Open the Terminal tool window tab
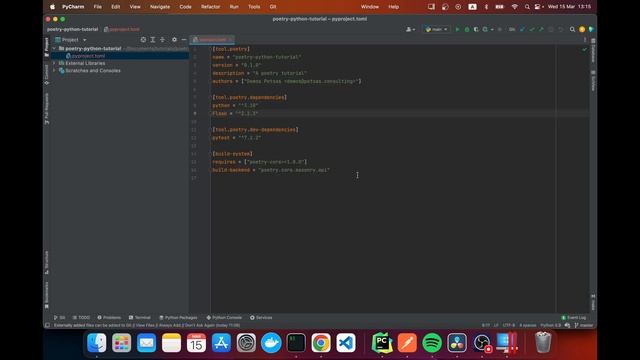640x360 pixels. coord(140,318)
